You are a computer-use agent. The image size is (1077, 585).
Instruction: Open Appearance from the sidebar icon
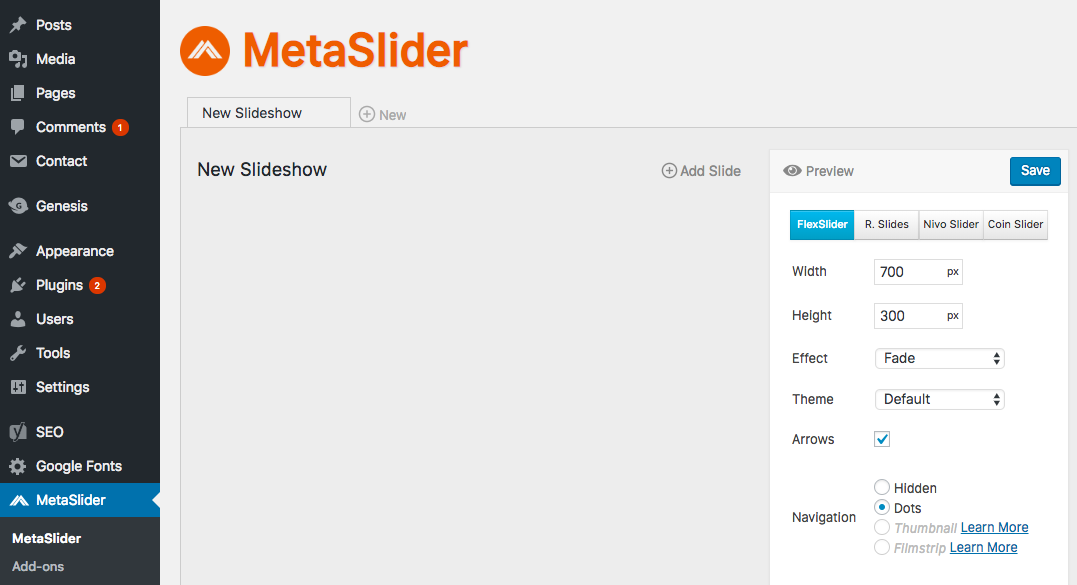click(x=17, y=251)
